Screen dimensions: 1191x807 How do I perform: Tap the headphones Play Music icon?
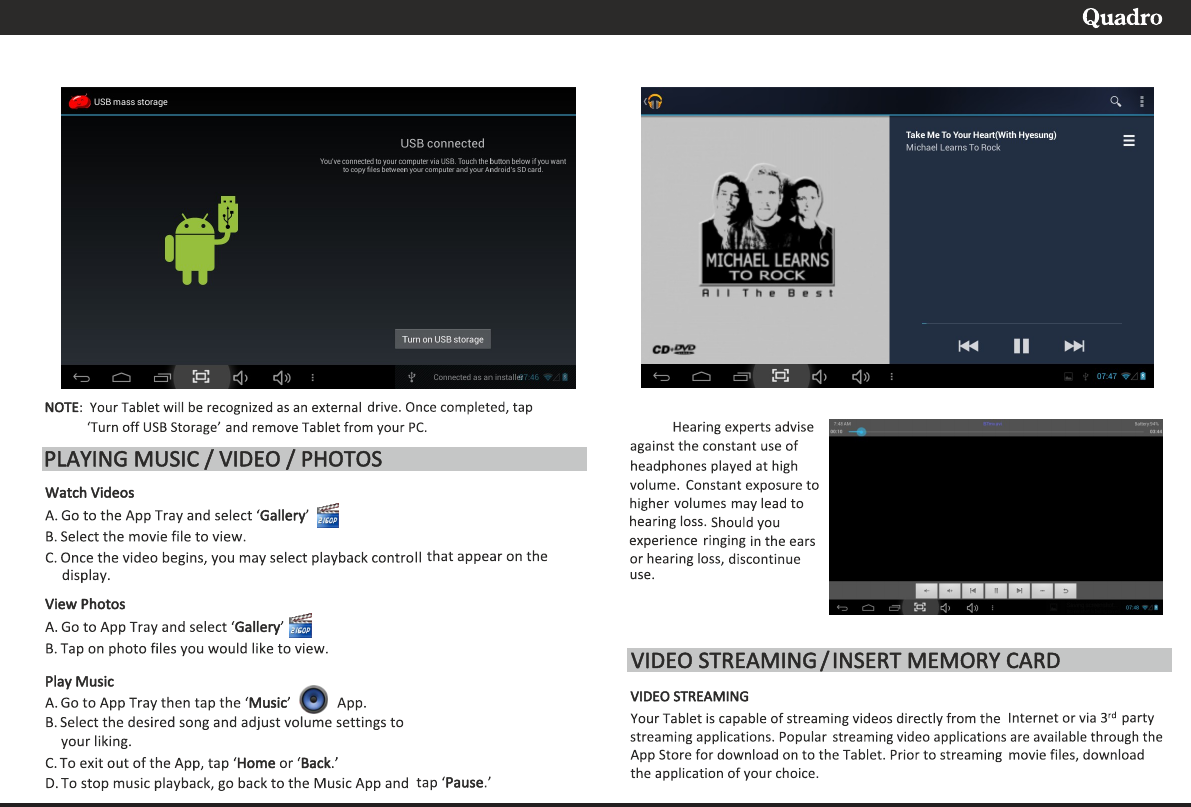654,101
